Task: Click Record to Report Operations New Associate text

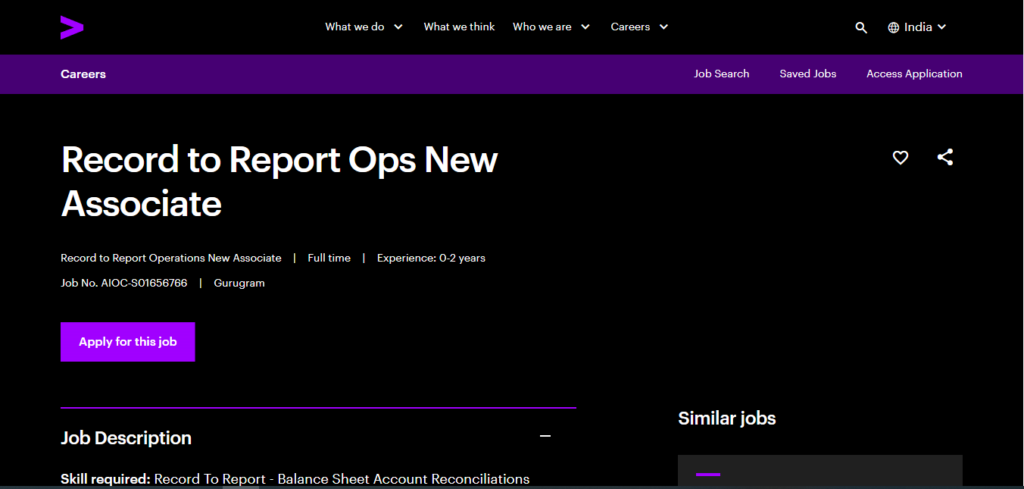Action: click(x=171, y=258)
